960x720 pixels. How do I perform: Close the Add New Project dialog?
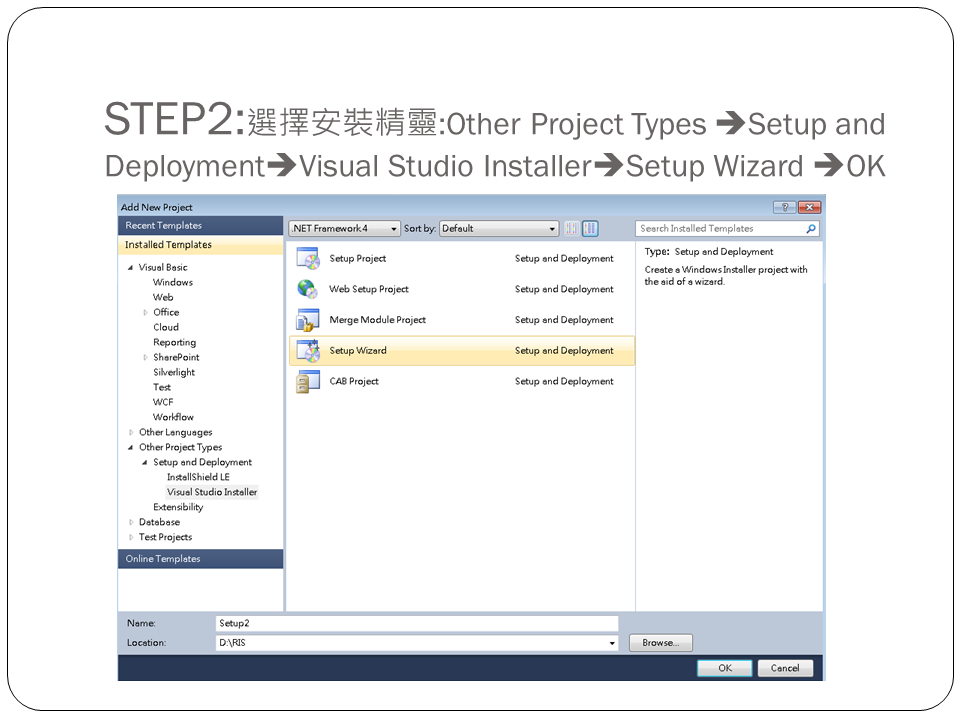(809, 207)
